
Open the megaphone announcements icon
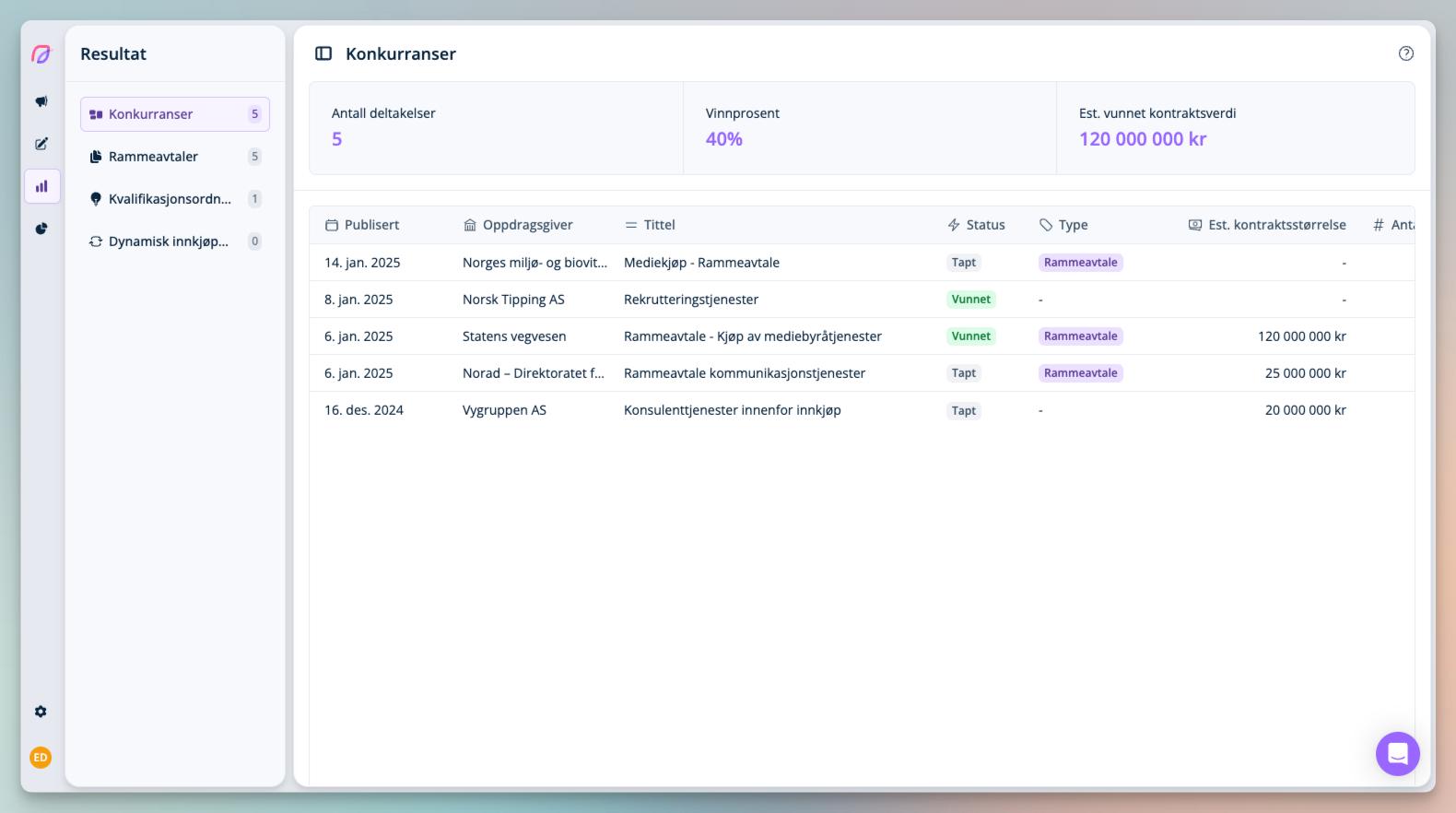tap(41, 101)
